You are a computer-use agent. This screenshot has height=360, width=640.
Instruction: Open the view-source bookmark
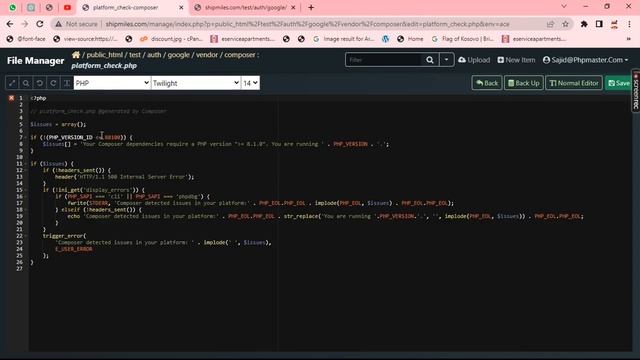point(85,39)
